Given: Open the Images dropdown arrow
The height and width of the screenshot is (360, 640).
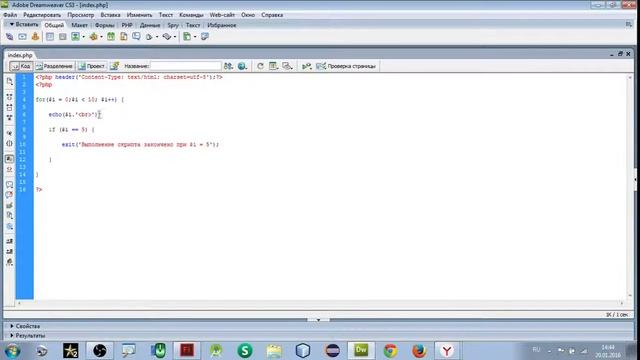Looking at the screenshot, I should click(x=84, y=37).
